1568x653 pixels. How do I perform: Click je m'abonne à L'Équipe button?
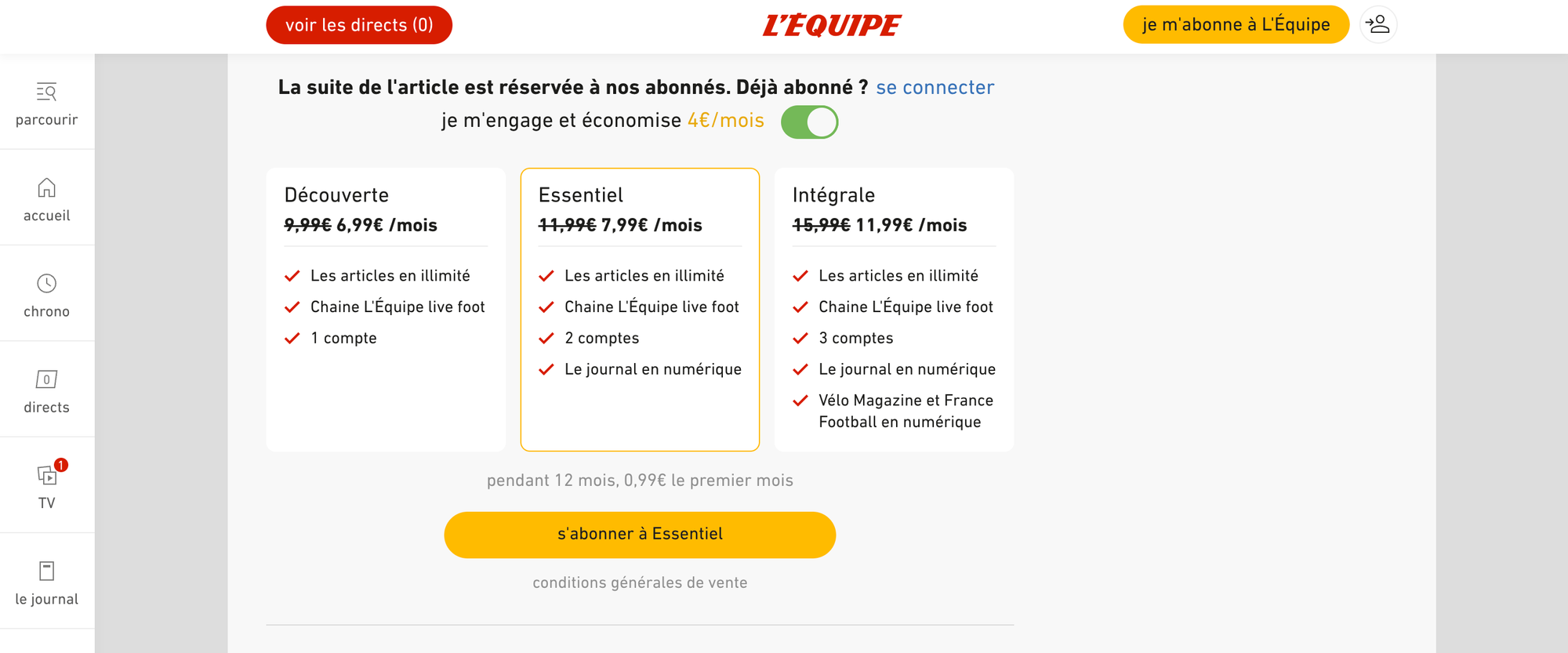click(1236, 24)
